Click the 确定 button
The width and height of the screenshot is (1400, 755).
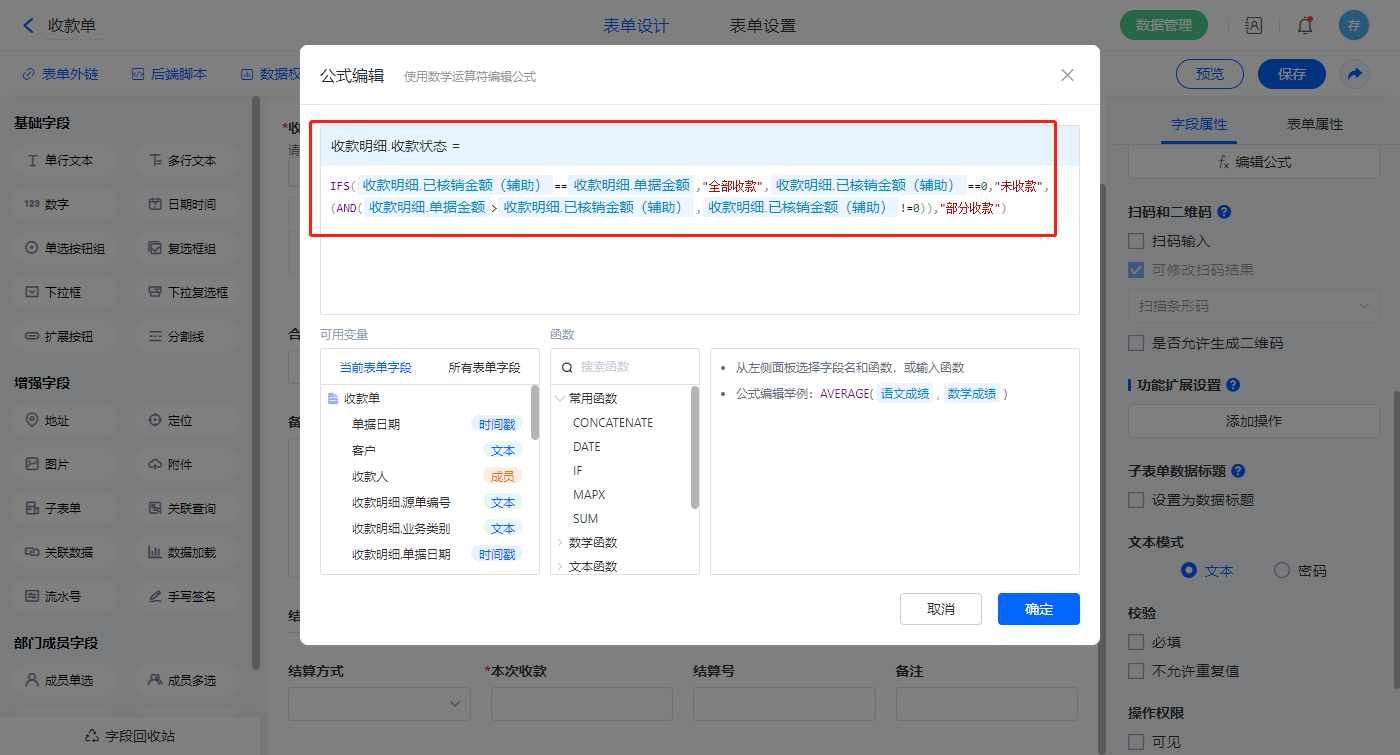1038,609
